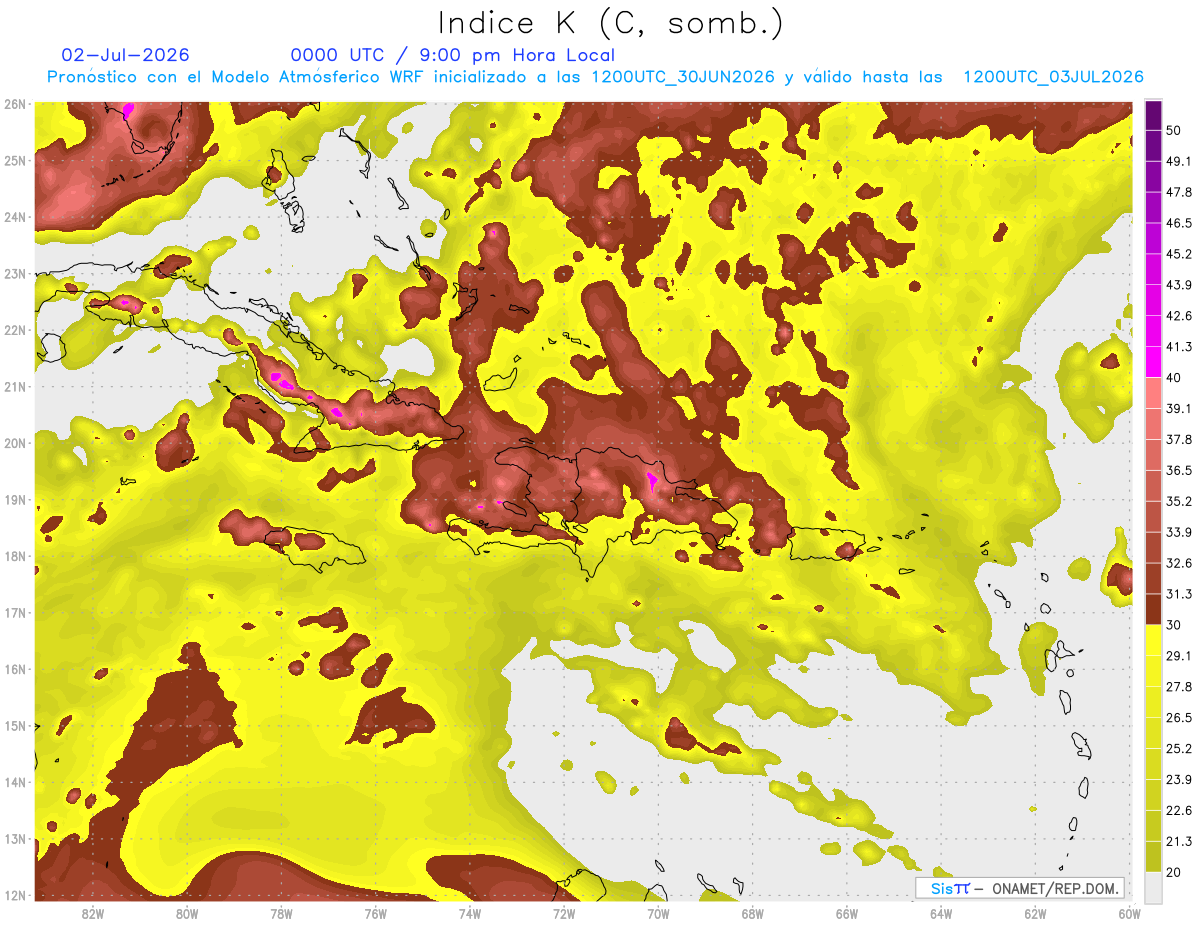Click the colorbar value '33.9'
This screenshot has width=1200, height=927.
point(1178,532)
